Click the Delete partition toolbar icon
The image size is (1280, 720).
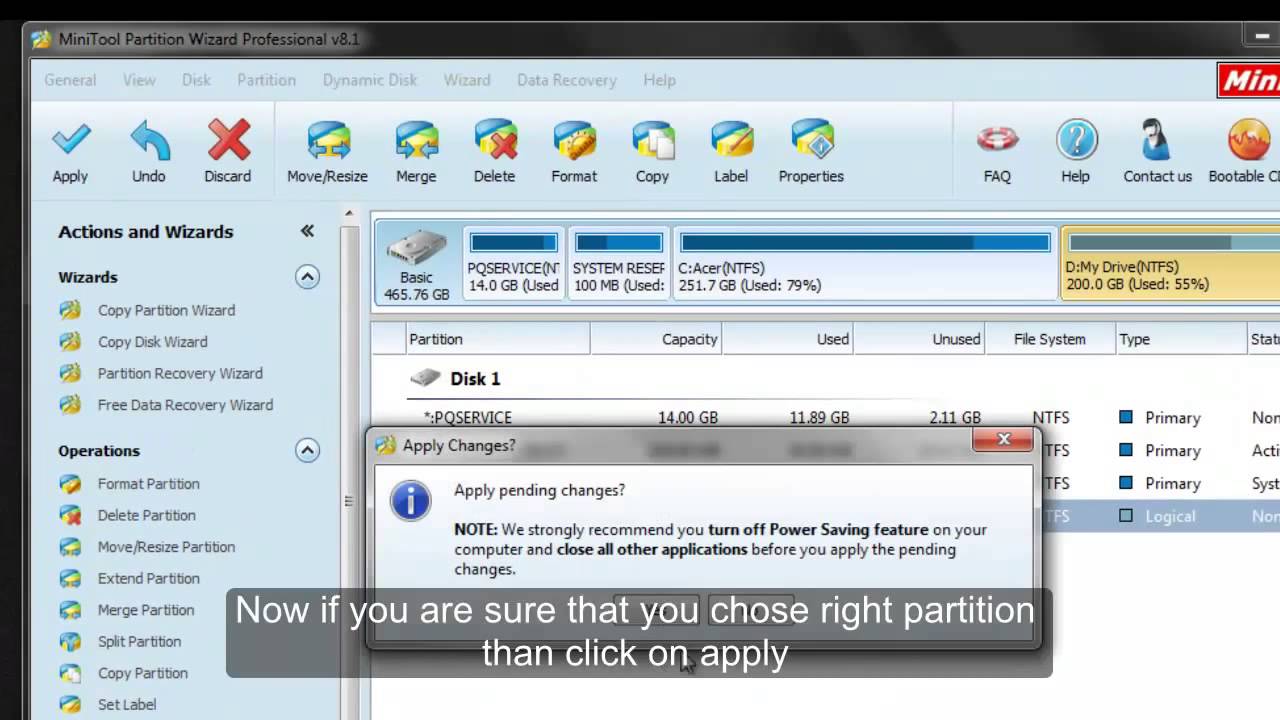coord(495,141)
